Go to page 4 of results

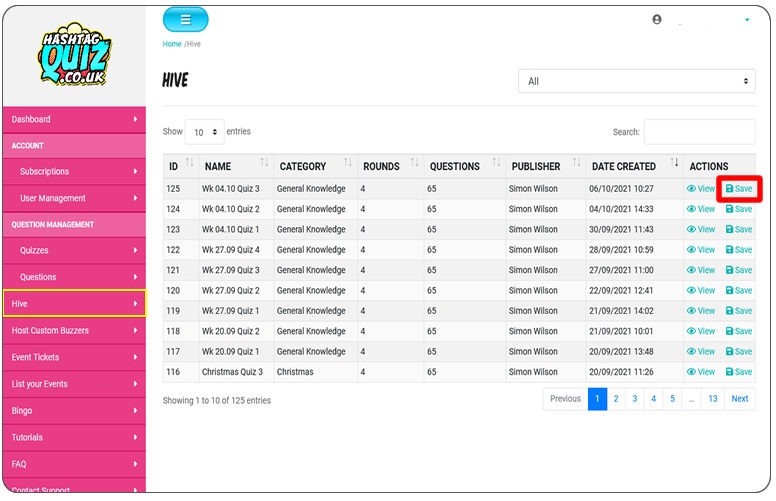point(654,399)
